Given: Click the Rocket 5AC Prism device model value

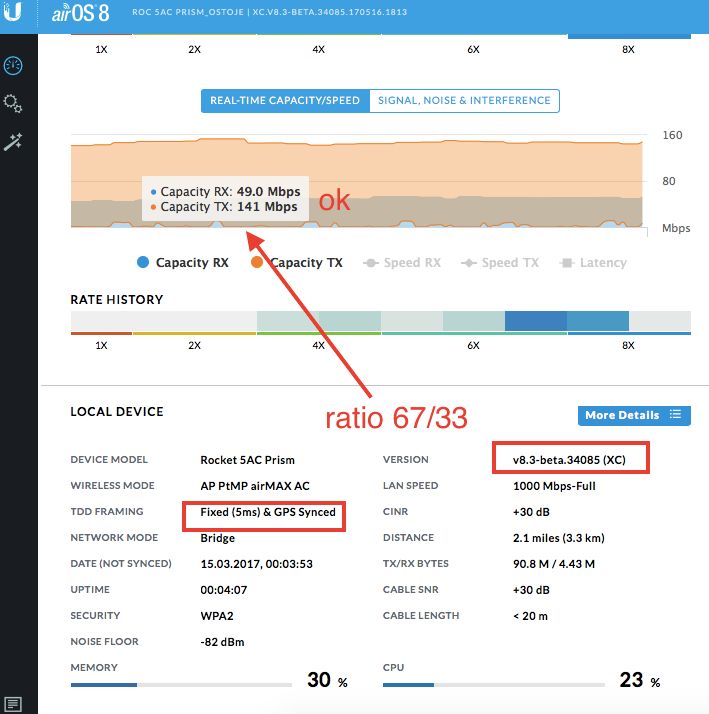Looking at the screenshot, I should click(x=247, y=460).
